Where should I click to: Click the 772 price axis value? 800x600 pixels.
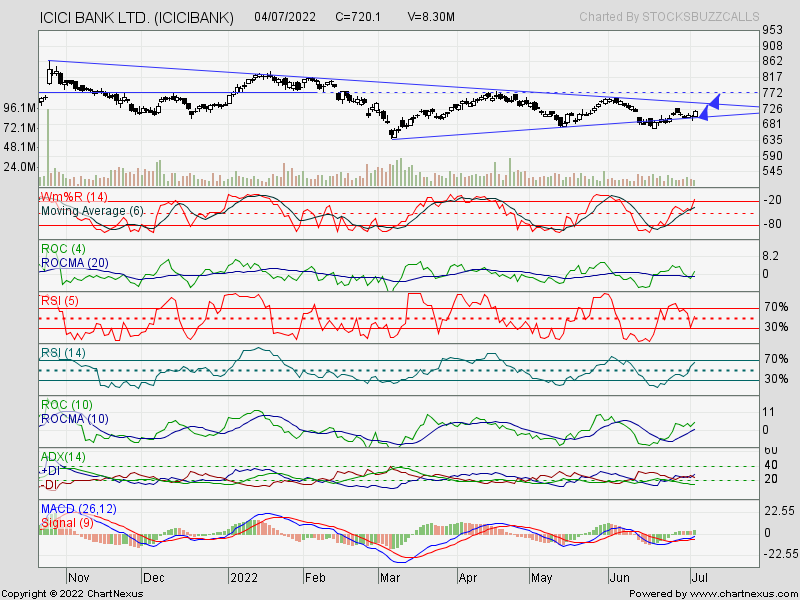(x=772, y=93)
